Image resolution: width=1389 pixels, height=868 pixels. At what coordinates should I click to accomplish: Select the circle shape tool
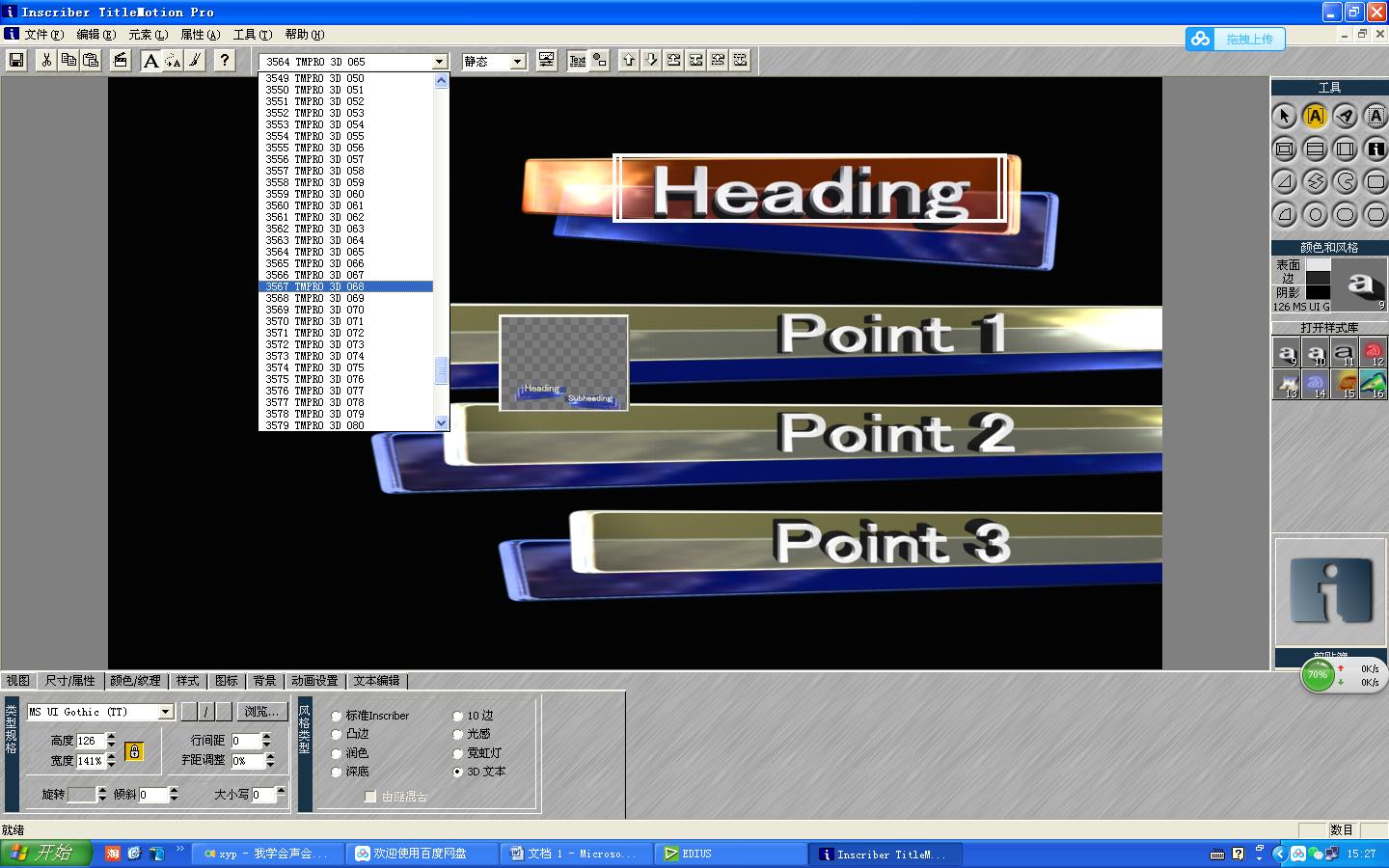point(1315,215)
